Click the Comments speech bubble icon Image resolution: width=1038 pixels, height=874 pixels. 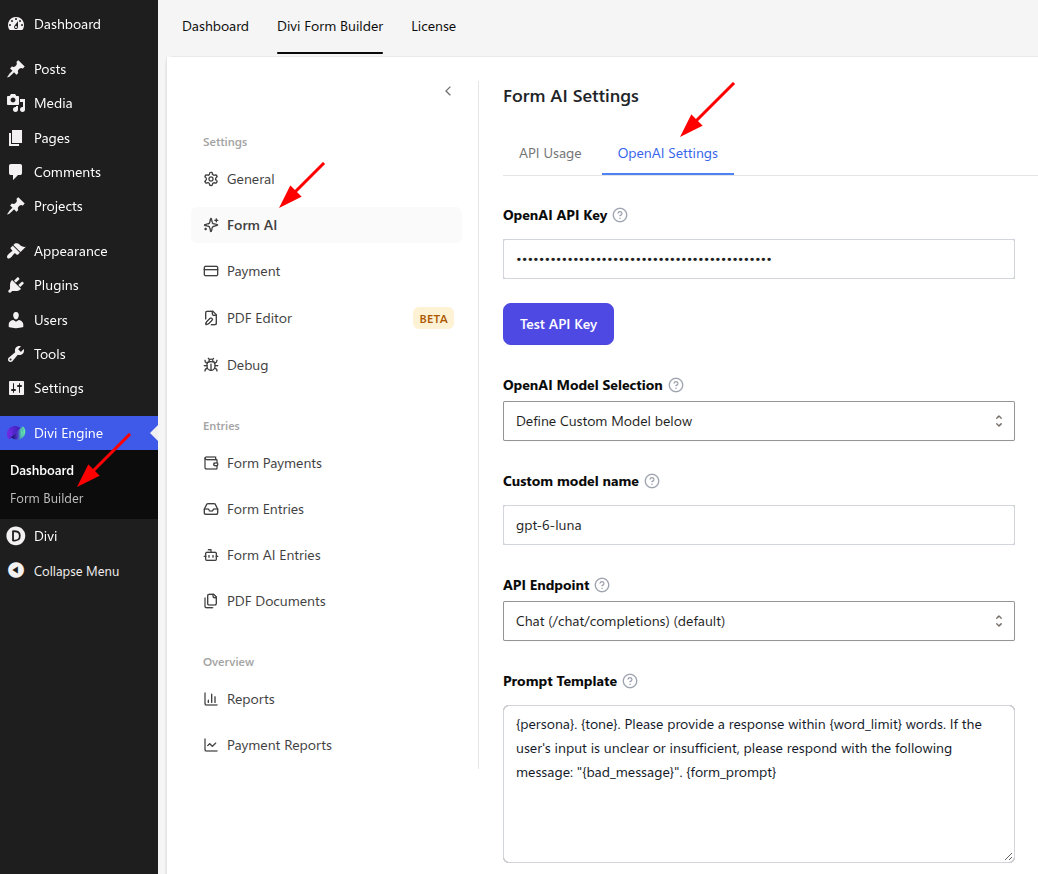click(x=16, y=172)
